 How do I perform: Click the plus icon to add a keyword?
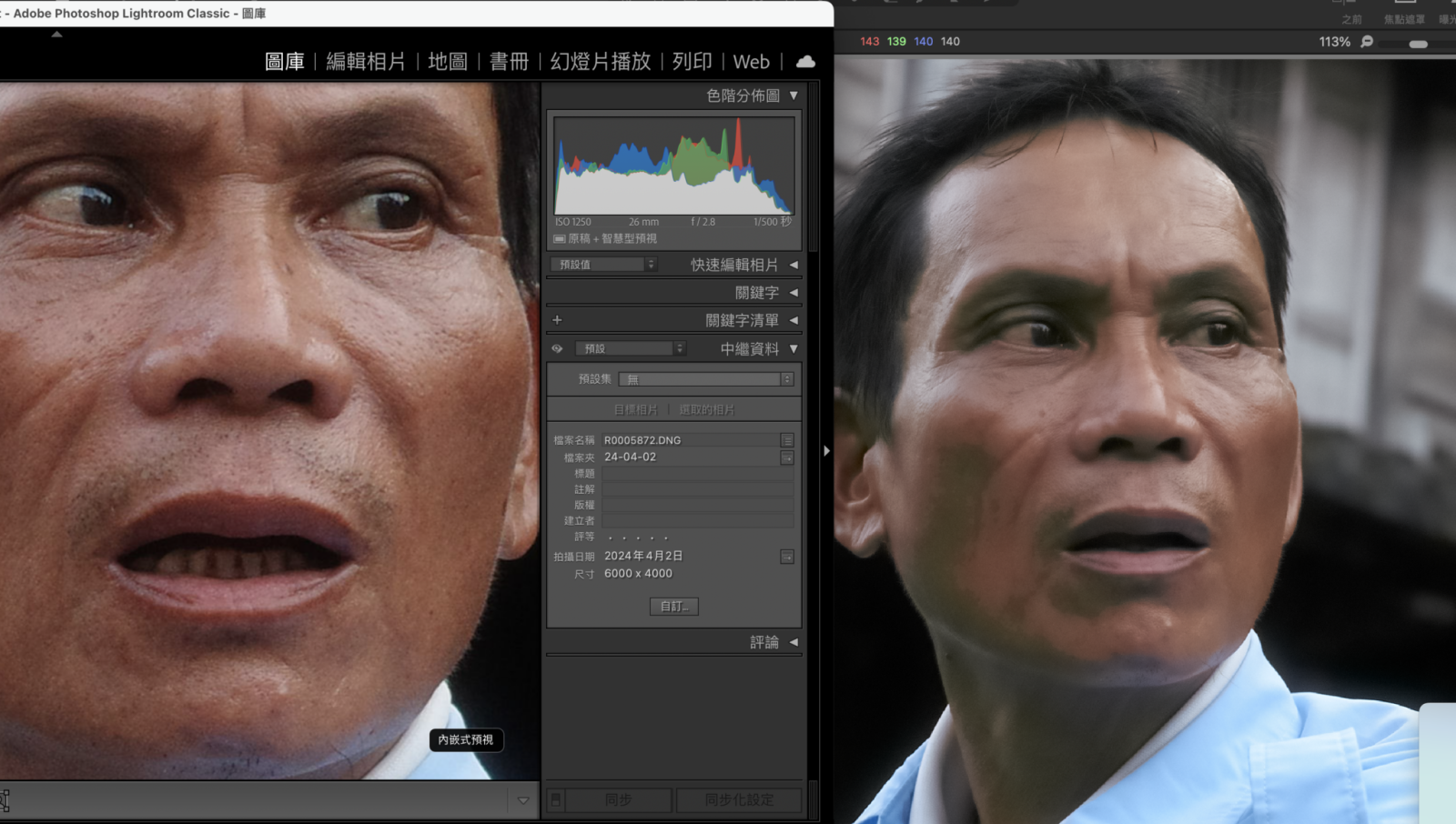click(557, 320)
